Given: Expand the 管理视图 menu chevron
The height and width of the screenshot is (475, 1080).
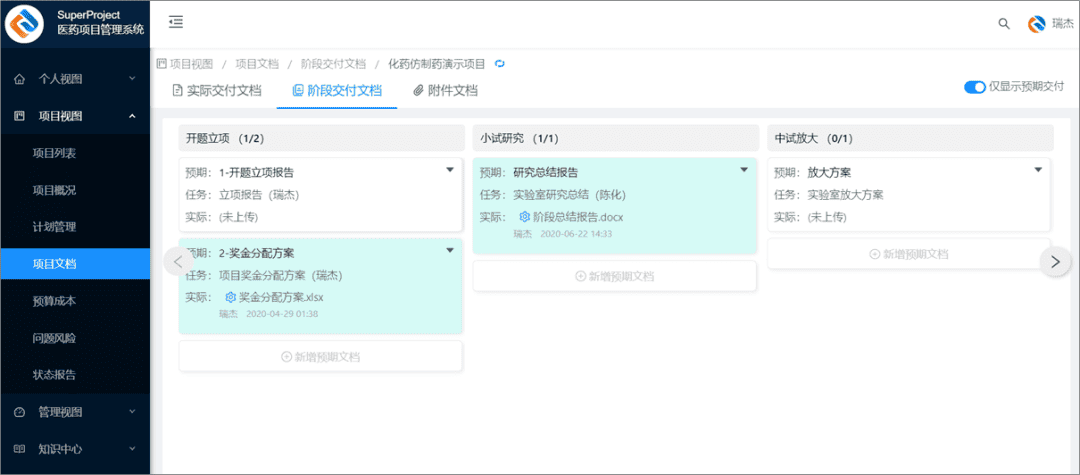Looking at the screenshot, I should point(132,412).
